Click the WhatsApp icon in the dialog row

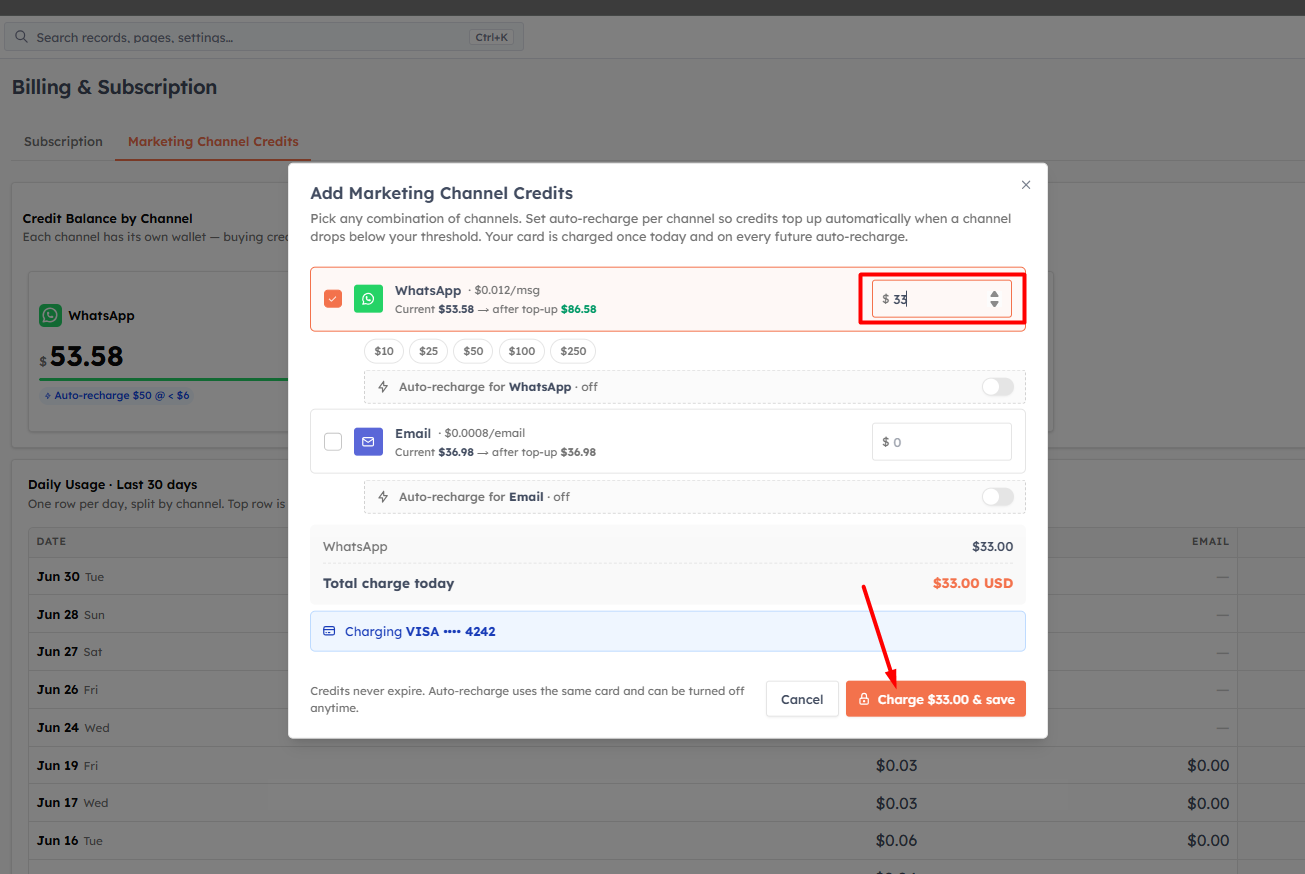(368, 298)
